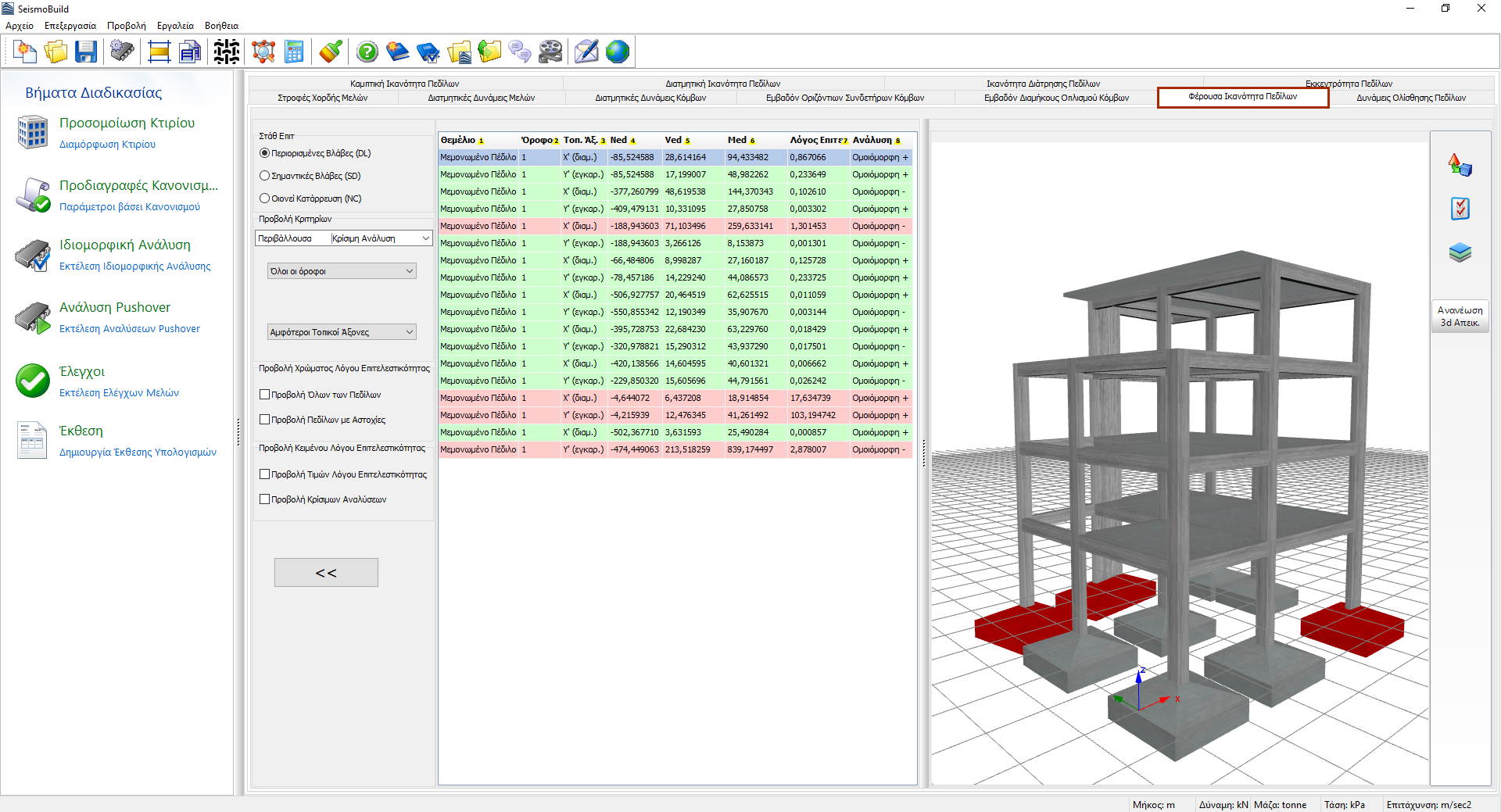Screen dimensions: 1501x812
Task: Select Σημαντικές Βλάβες (SD) radio option
Action: click(x=265, y=176)
